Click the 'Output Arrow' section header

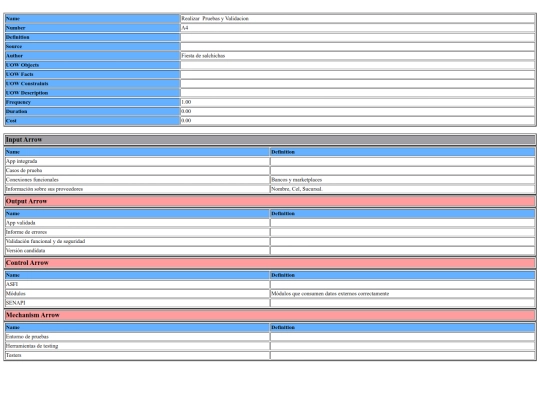coord(270,201)
